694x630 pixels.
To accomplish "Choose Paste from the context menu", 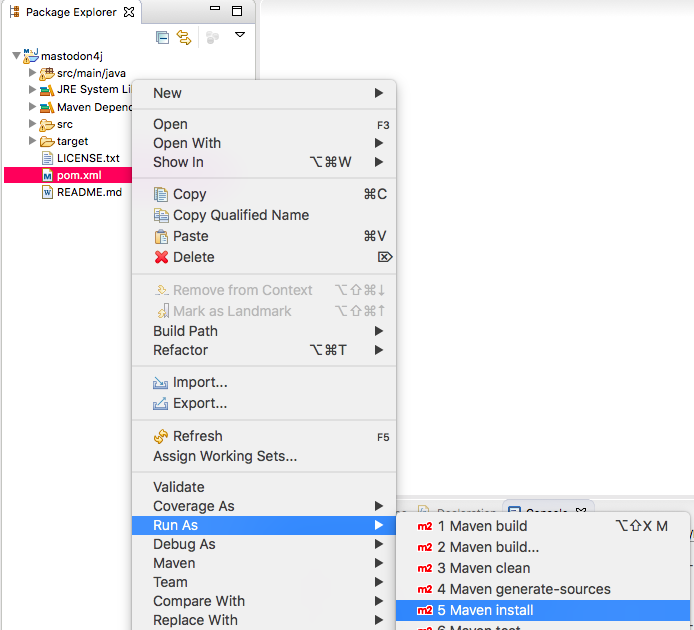I will pyautogui.click(x=264, y=236).
